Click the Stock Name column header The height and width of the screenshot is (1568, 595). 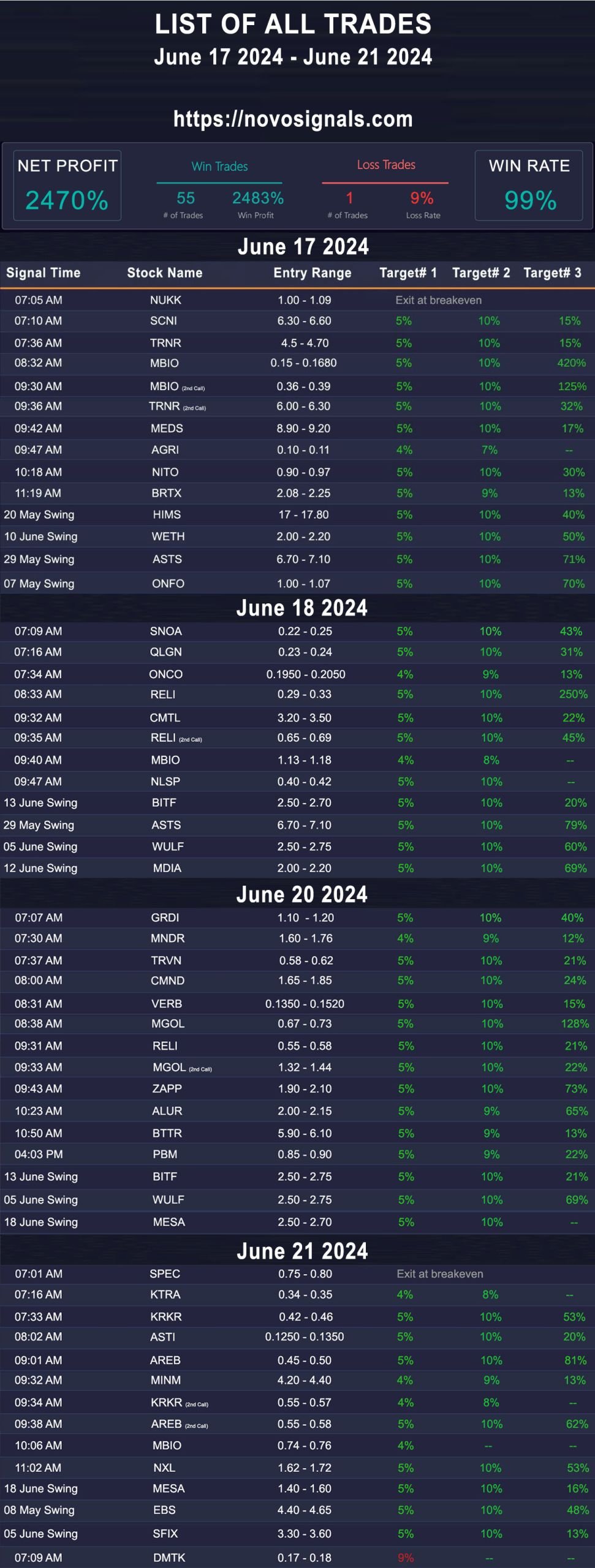point(165,273)
